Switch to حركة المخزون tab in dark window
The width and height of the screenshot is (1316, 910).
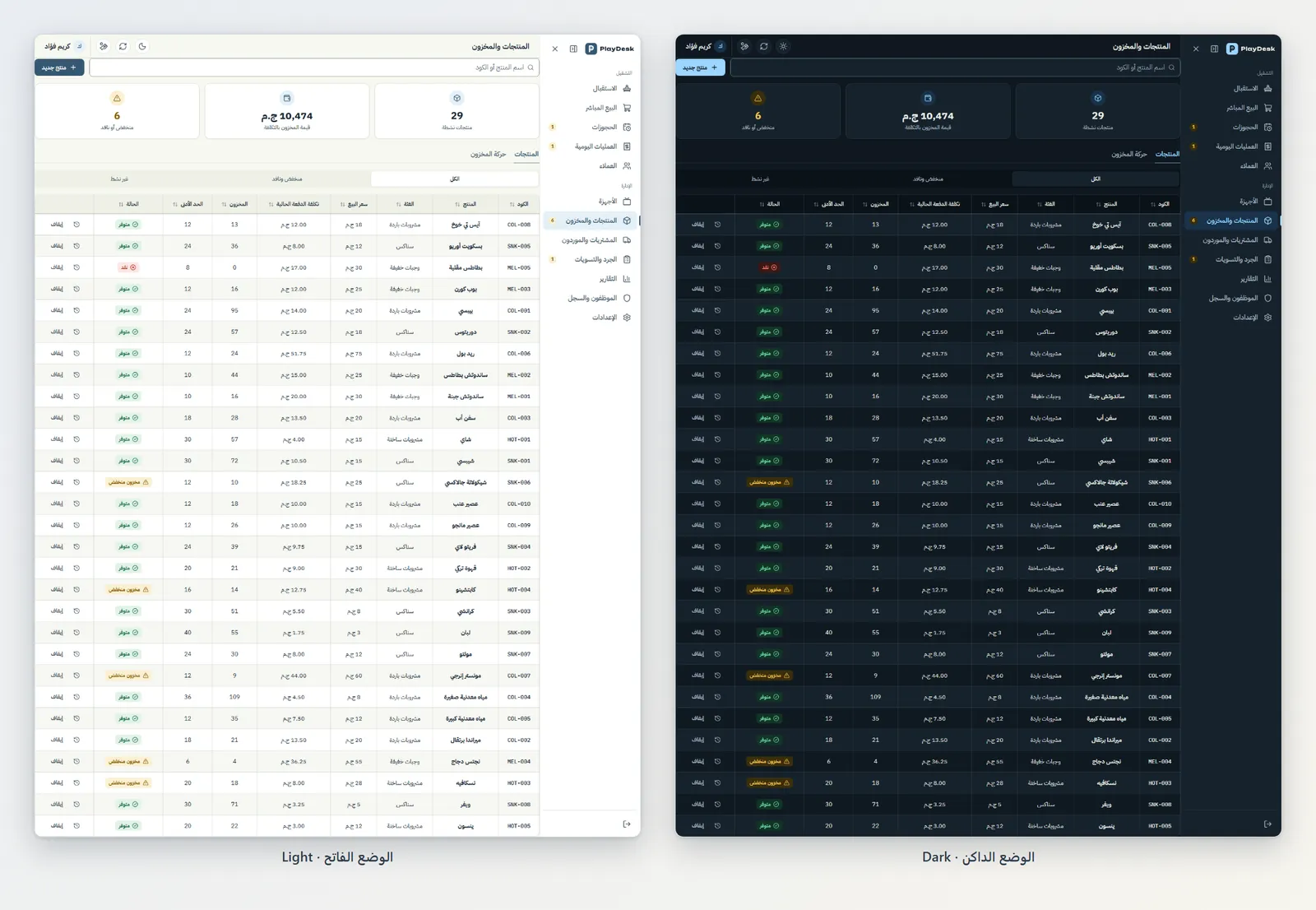1129,155
